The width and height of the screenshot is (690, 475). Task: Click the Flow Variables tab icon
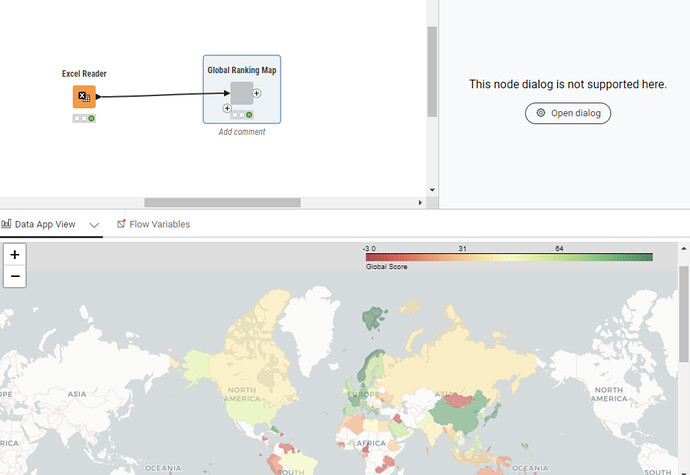121,224
